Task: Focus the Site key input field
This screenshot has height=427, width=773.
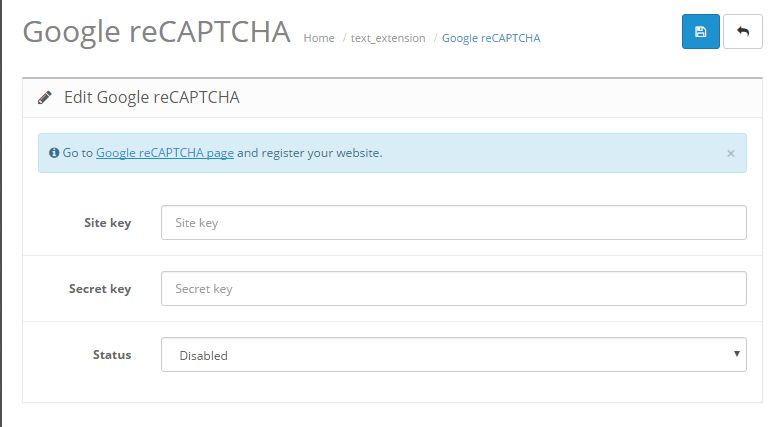Action: point(454,222)
